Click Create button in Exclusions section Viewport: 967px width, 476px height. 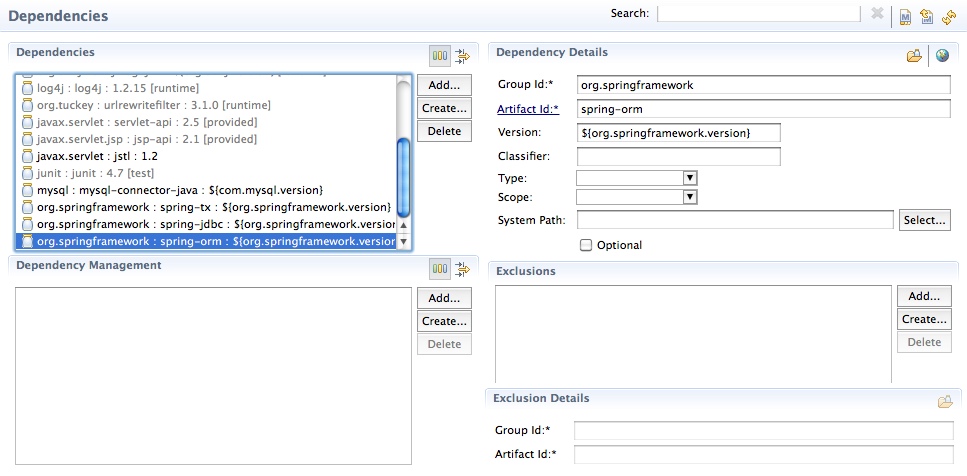[924, 319]
